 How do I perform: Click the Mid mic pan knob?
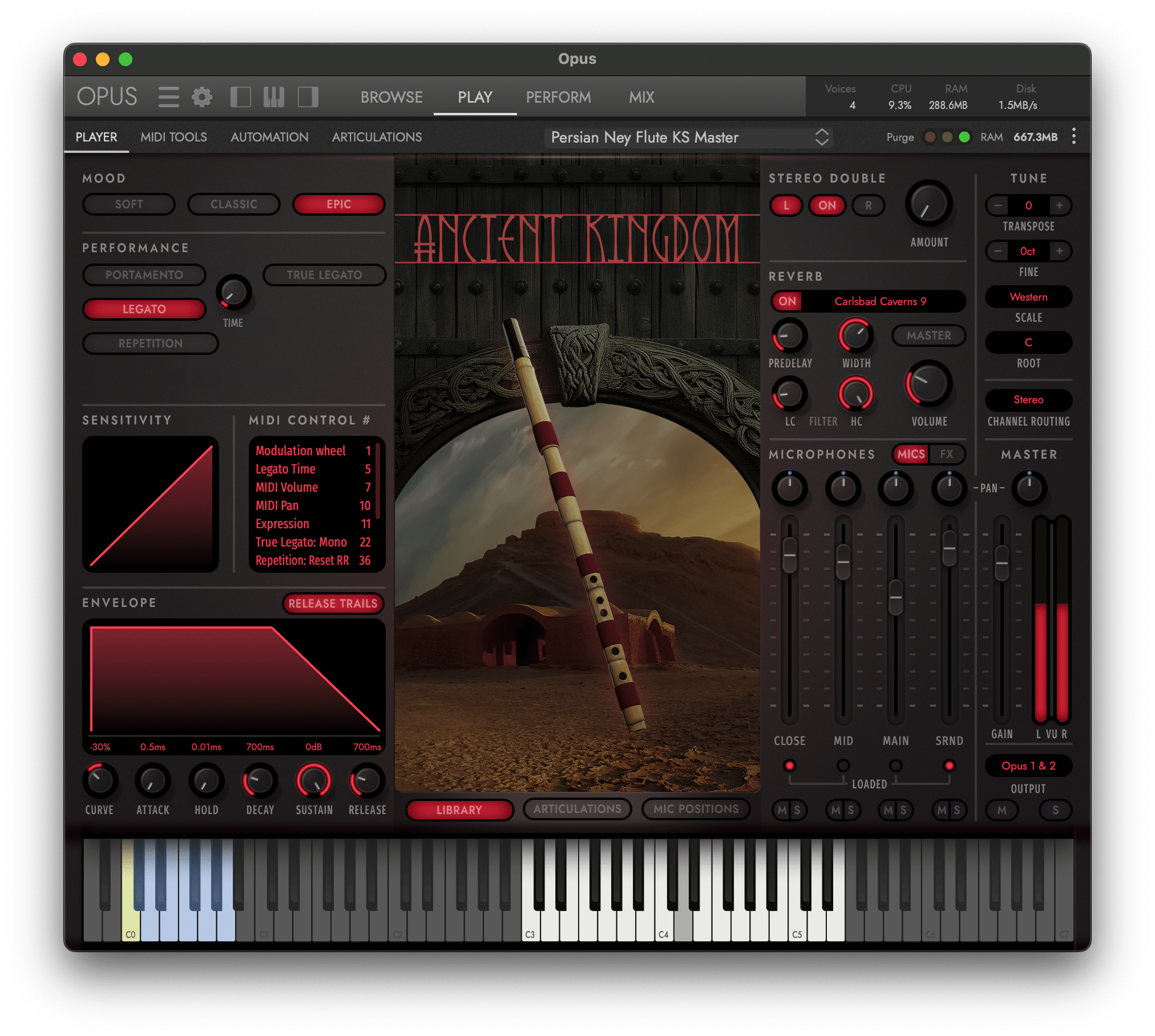pos(843,488)
